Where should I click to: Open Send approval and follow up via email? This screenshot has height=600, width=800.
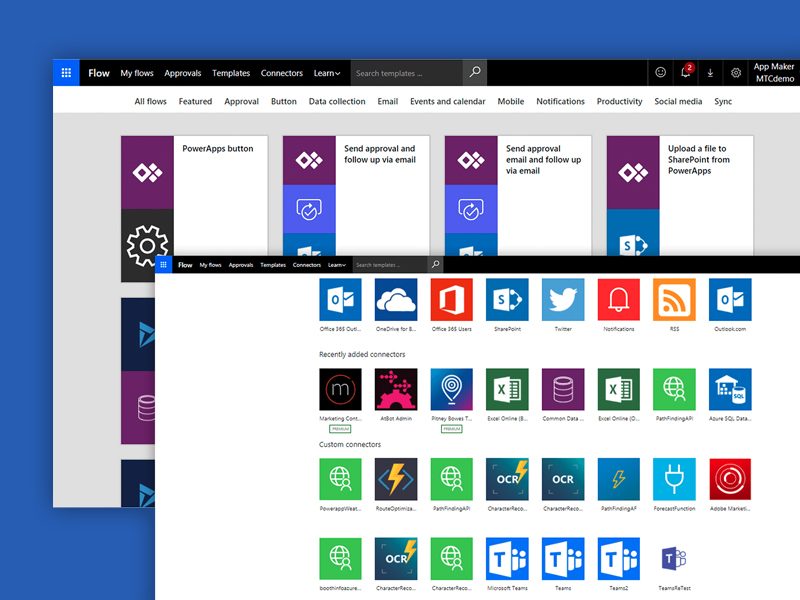click(356, 195)
